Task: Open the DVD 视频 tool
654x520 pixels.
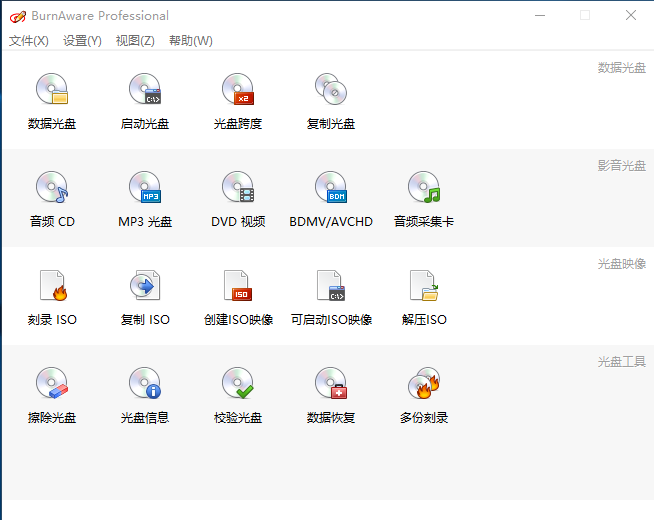Action: coord(238,199)
